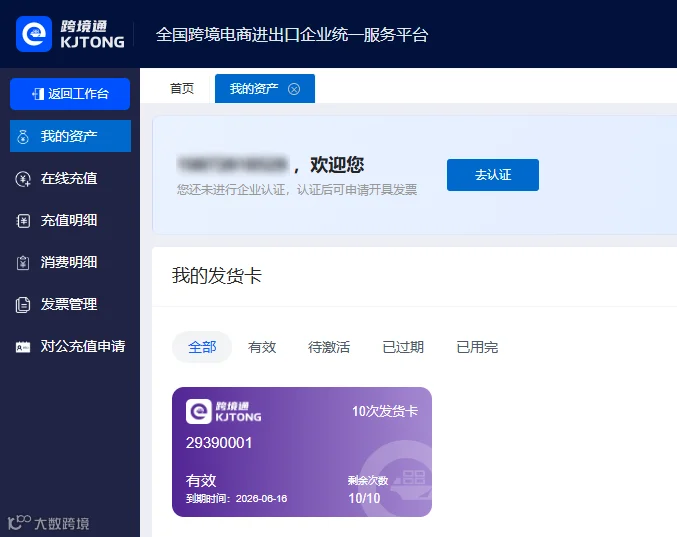Click the 去认证 button
The image size is (677, 537).
click(x=493, y=175)
